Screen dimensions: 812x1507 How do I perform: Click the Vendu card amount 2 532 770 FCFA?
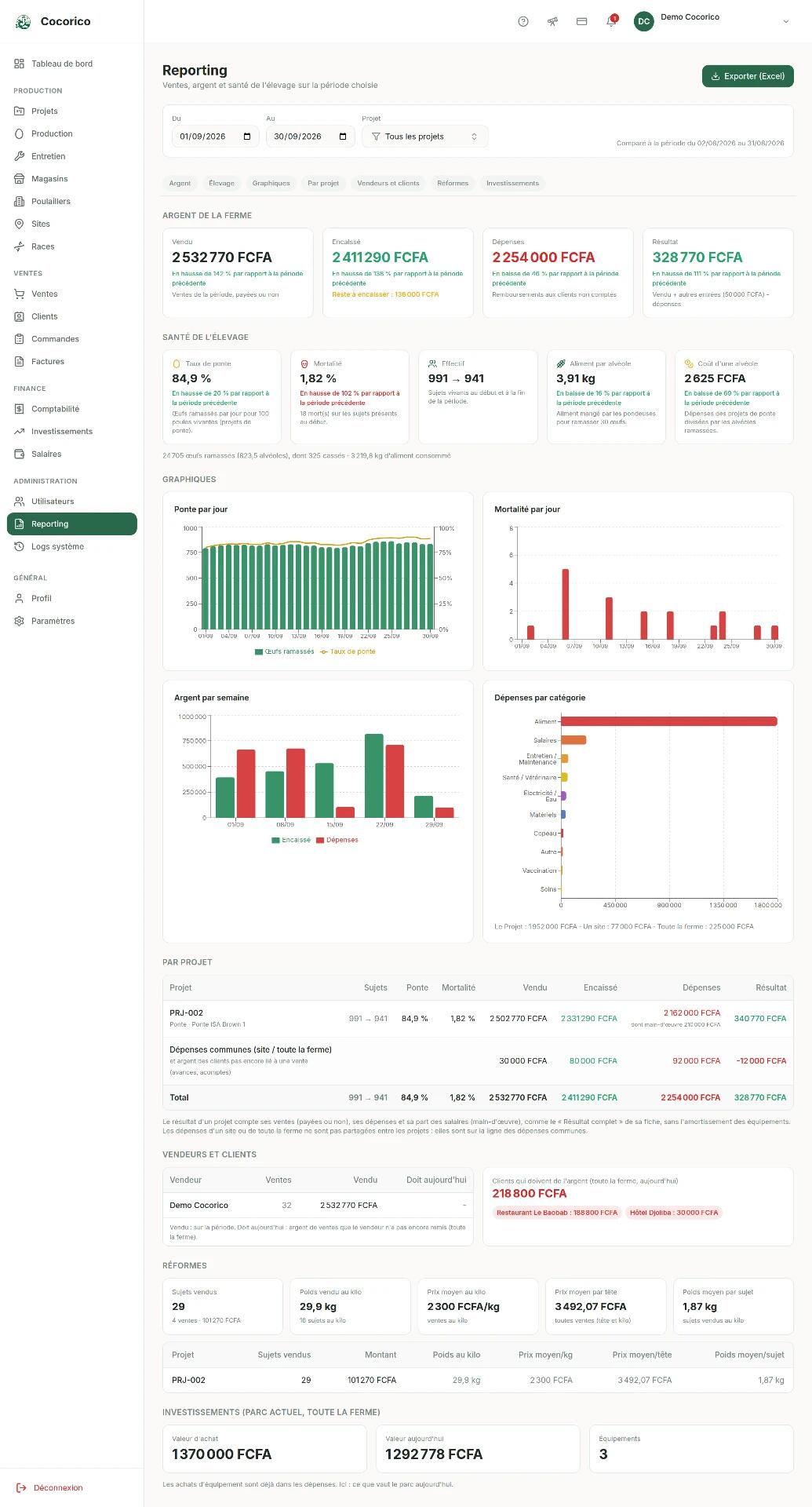pyautogui.click(x=222, y=257)
